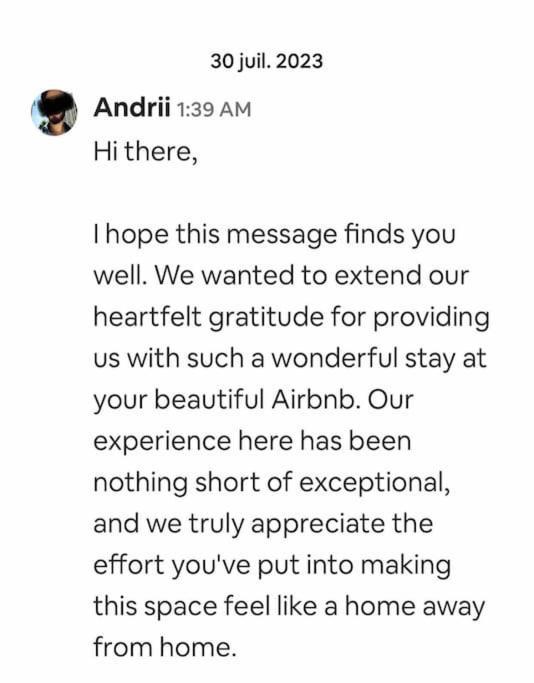This screenshot has width=534, height=683.
Task: Click the line 'effort you've put into making'
Action: [272, 566]
